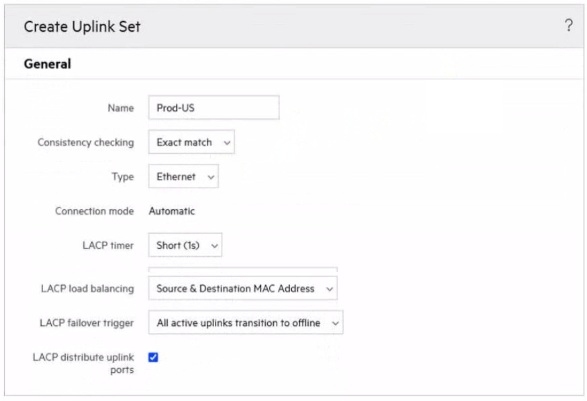Viewport: 587px width, 401px height.
Task: Open help via the question mark icon
Action: pos(568,25)
